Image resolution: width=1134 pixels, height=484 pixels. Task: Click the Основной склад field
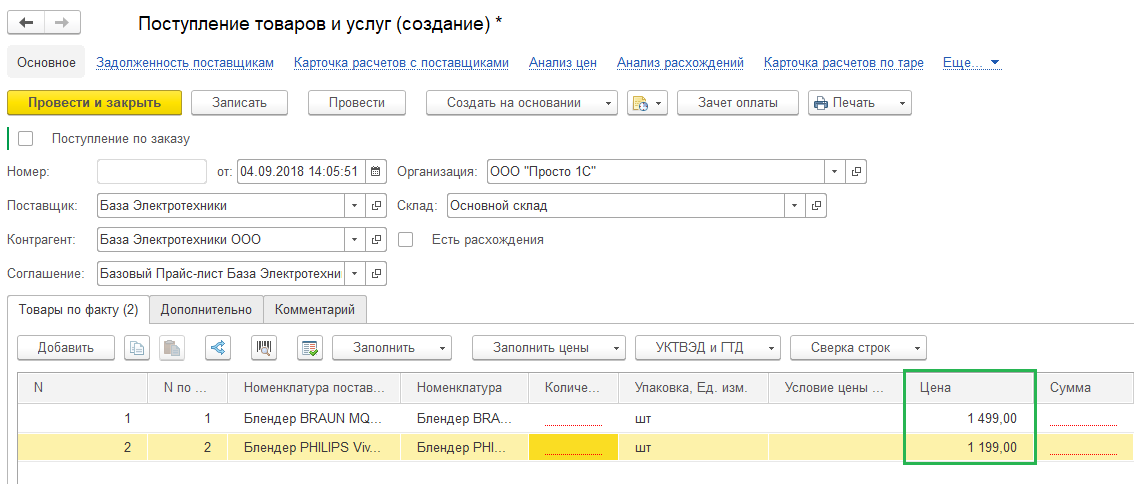(616, 205)
